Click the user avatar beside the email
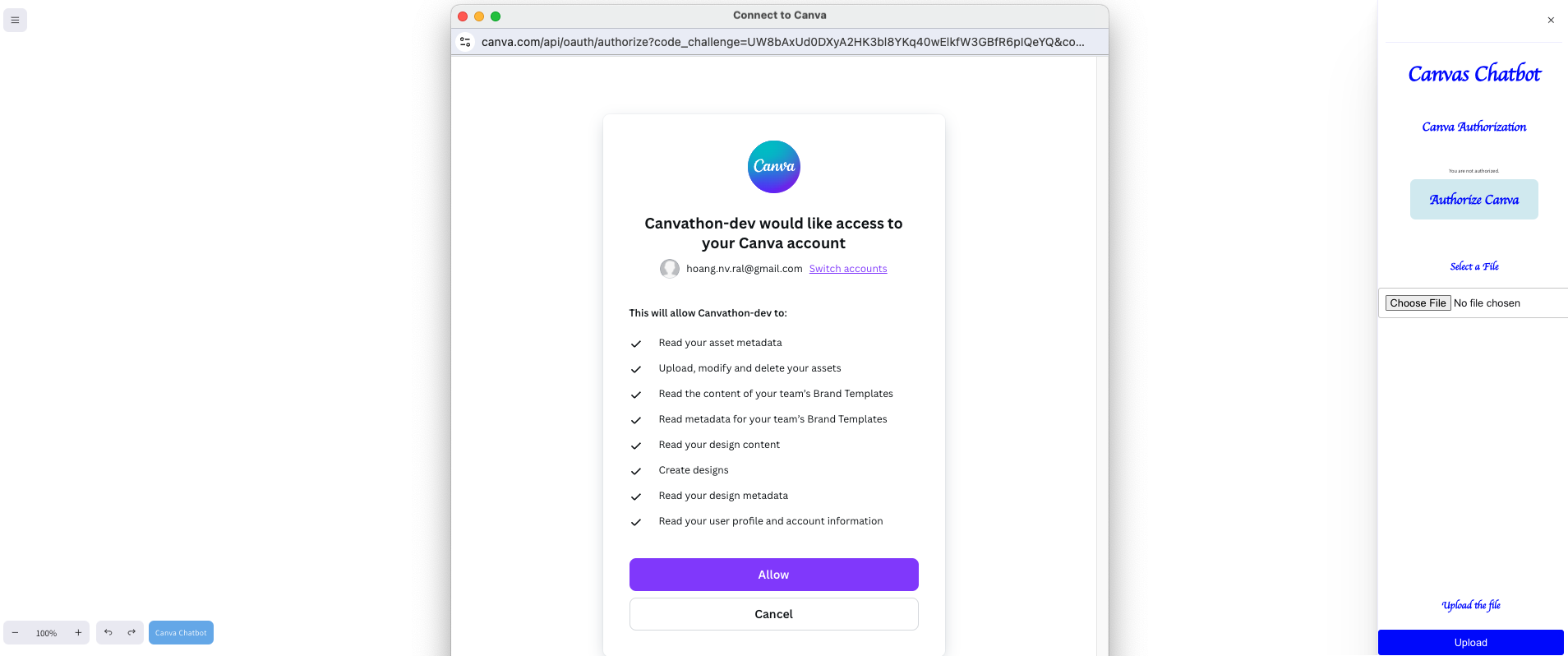 pyautogui.click(x=670, y=269)
